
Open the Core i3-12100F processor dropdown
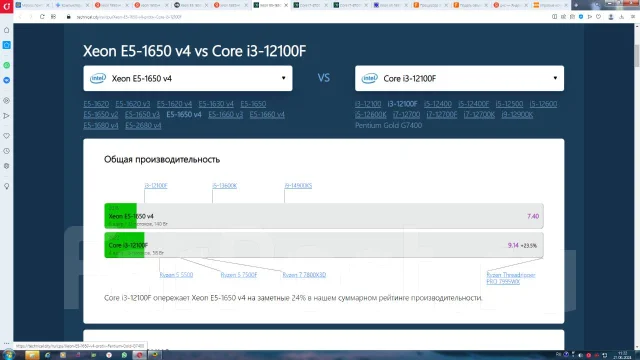pyautogui.click(x=459, y=78)
